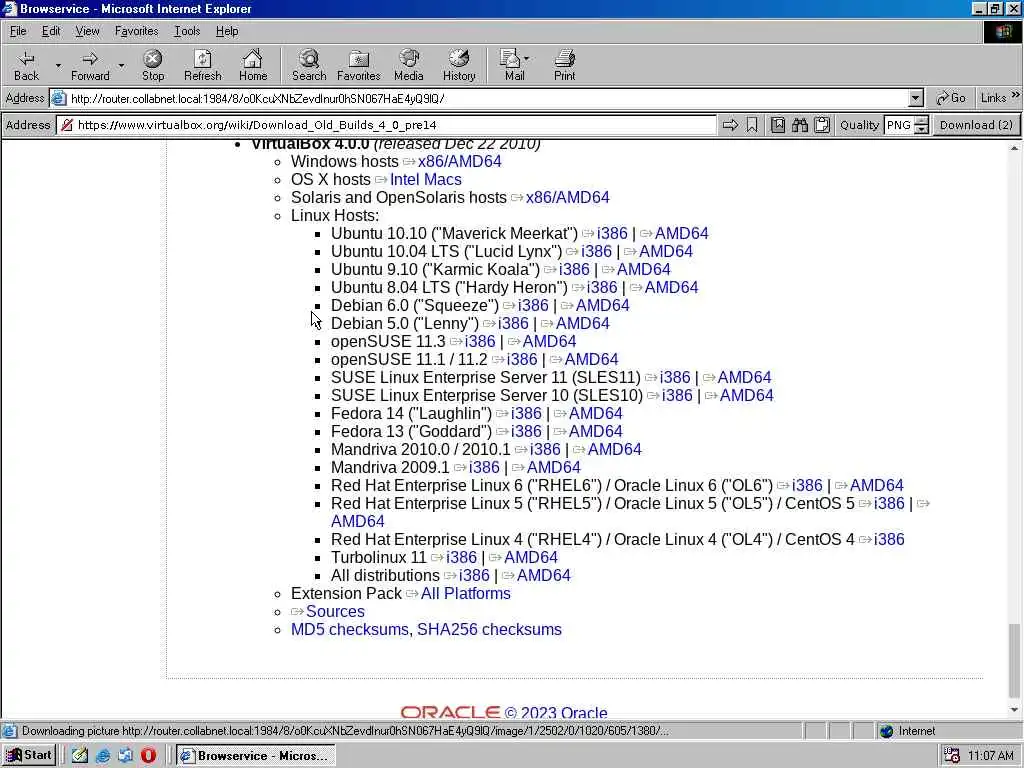Open the Search toolbar button
Image resolution: width=1024 pixels, height=768 pixels.
click(309, 65)
